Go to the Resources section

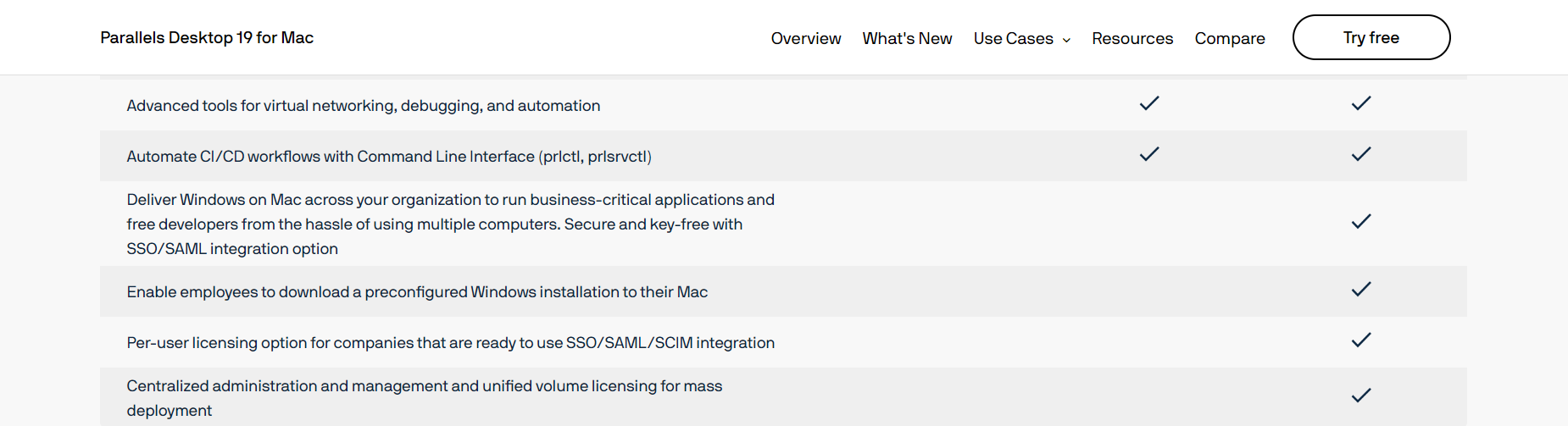coord(1132,38)
